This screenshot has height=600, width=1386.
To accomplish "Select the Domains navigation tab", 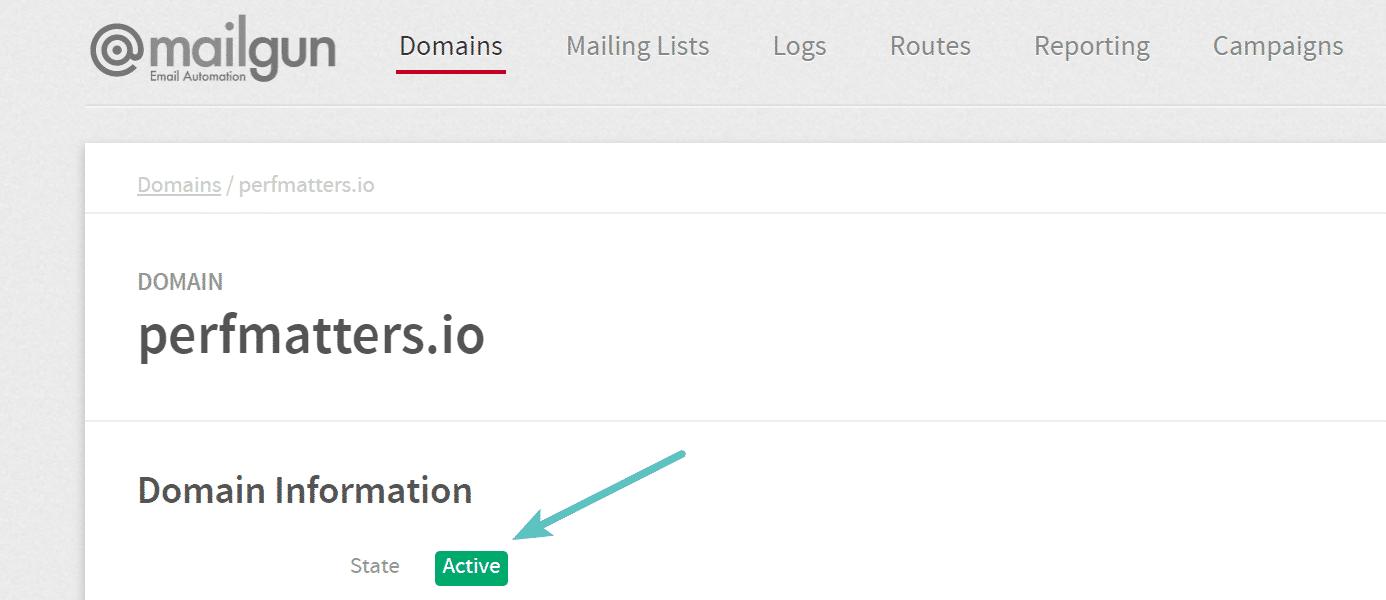I will [x=450, y=46].
